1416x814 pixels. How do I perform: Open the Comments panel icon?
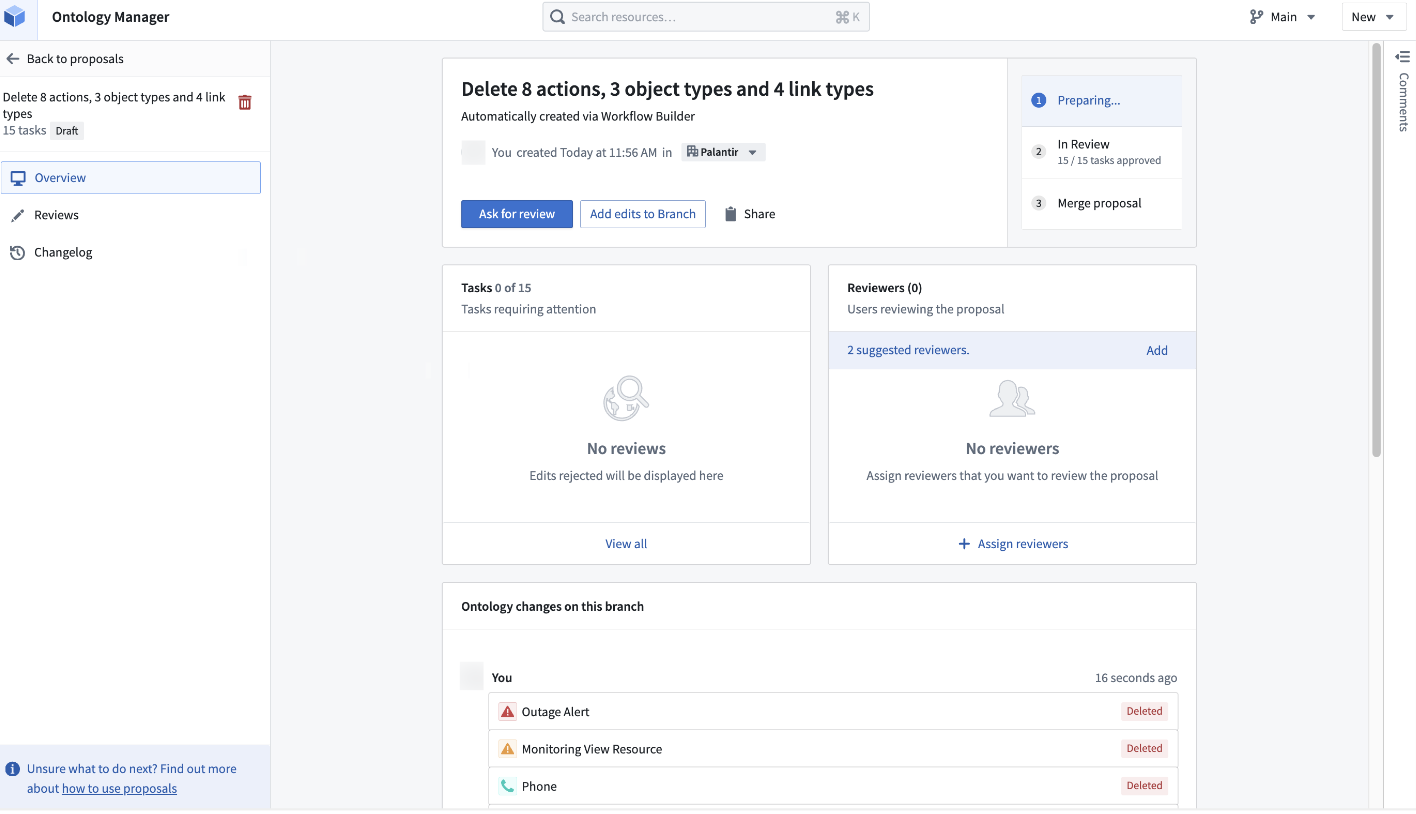point(1402,57)
